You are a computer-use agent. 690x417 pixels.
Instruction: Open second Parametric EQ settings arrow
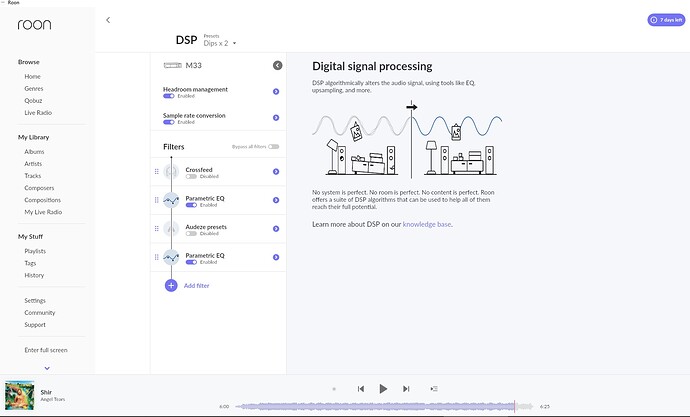coord(276,257)
